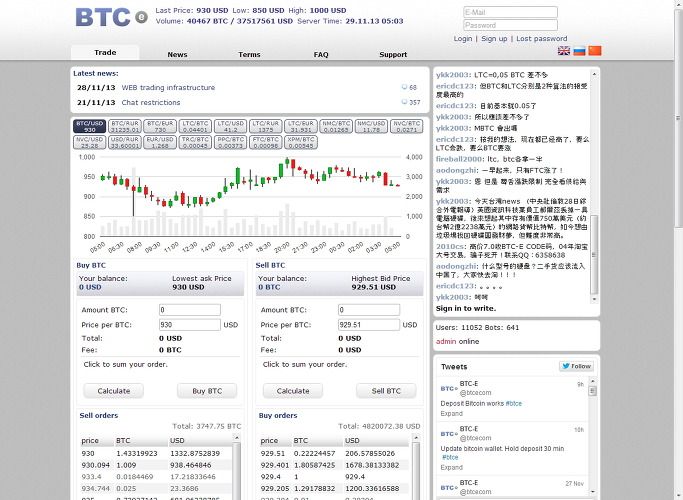Click Calculate in Buy BTC panel

coord(114,391)
